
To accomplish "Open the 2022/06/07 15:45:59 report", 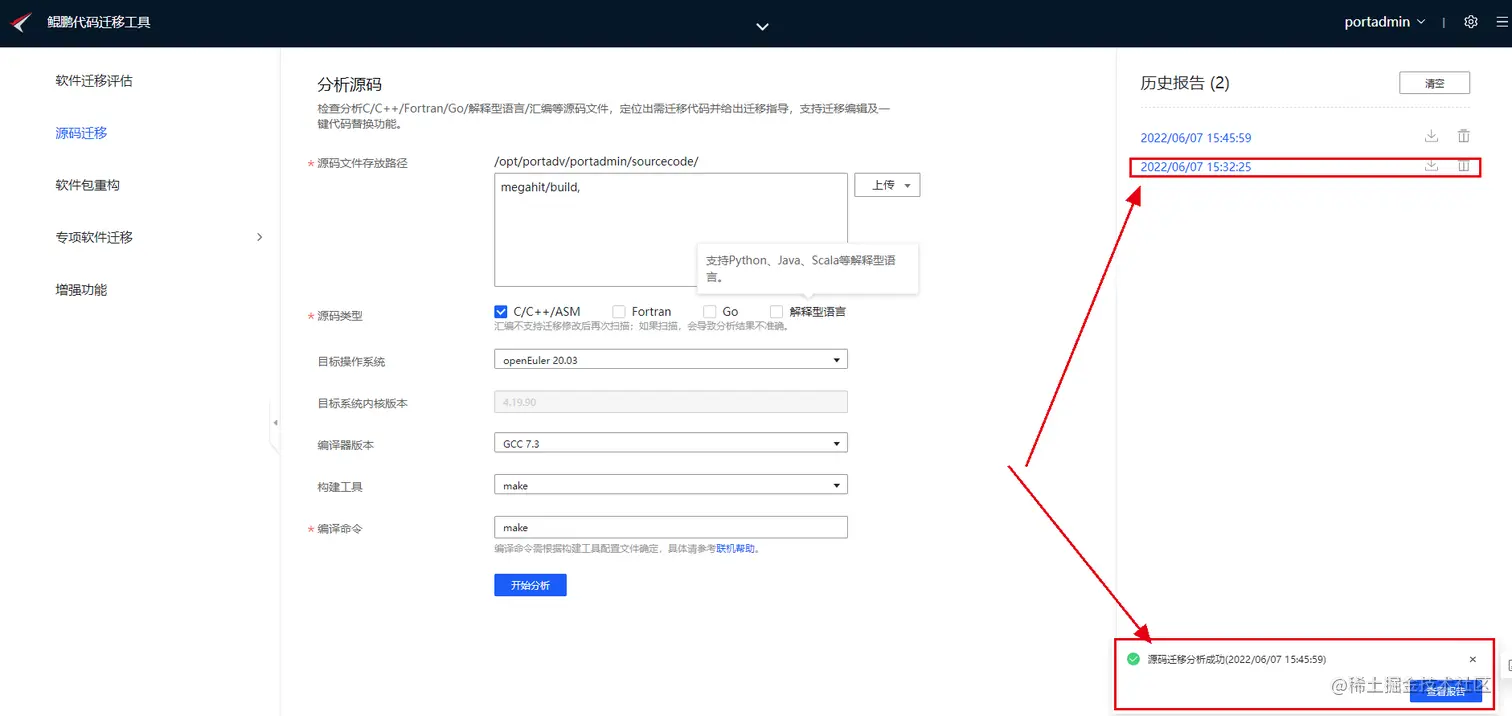I will (1196, 138).
